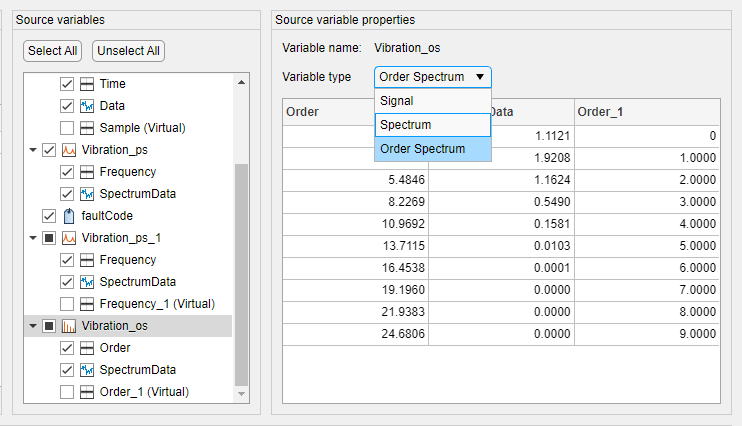Click the Vibration_ps signal icon
742x426 pixels.
69,150
